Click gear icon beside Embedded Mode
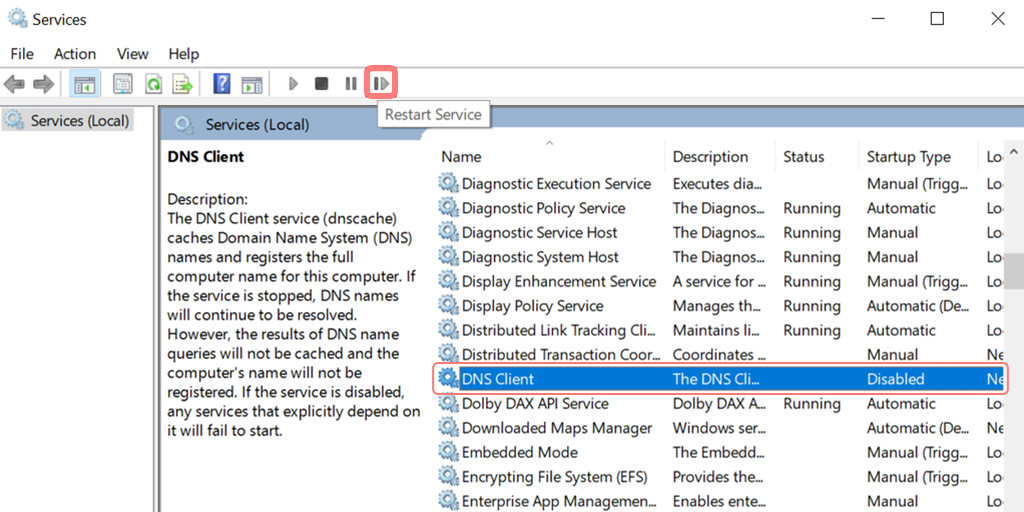Screen dimensions: 1024x512 click(448, 453)
